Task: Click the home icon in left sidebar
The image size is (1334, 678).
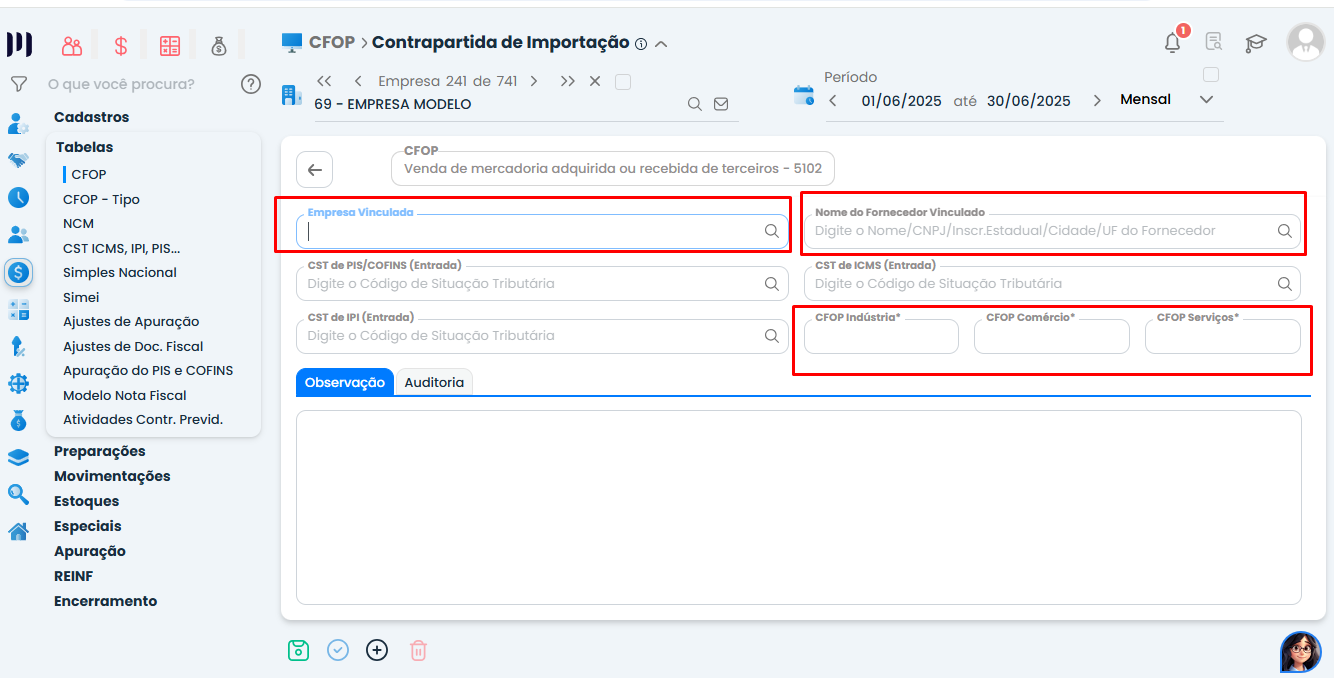Action: coord(18,531)
